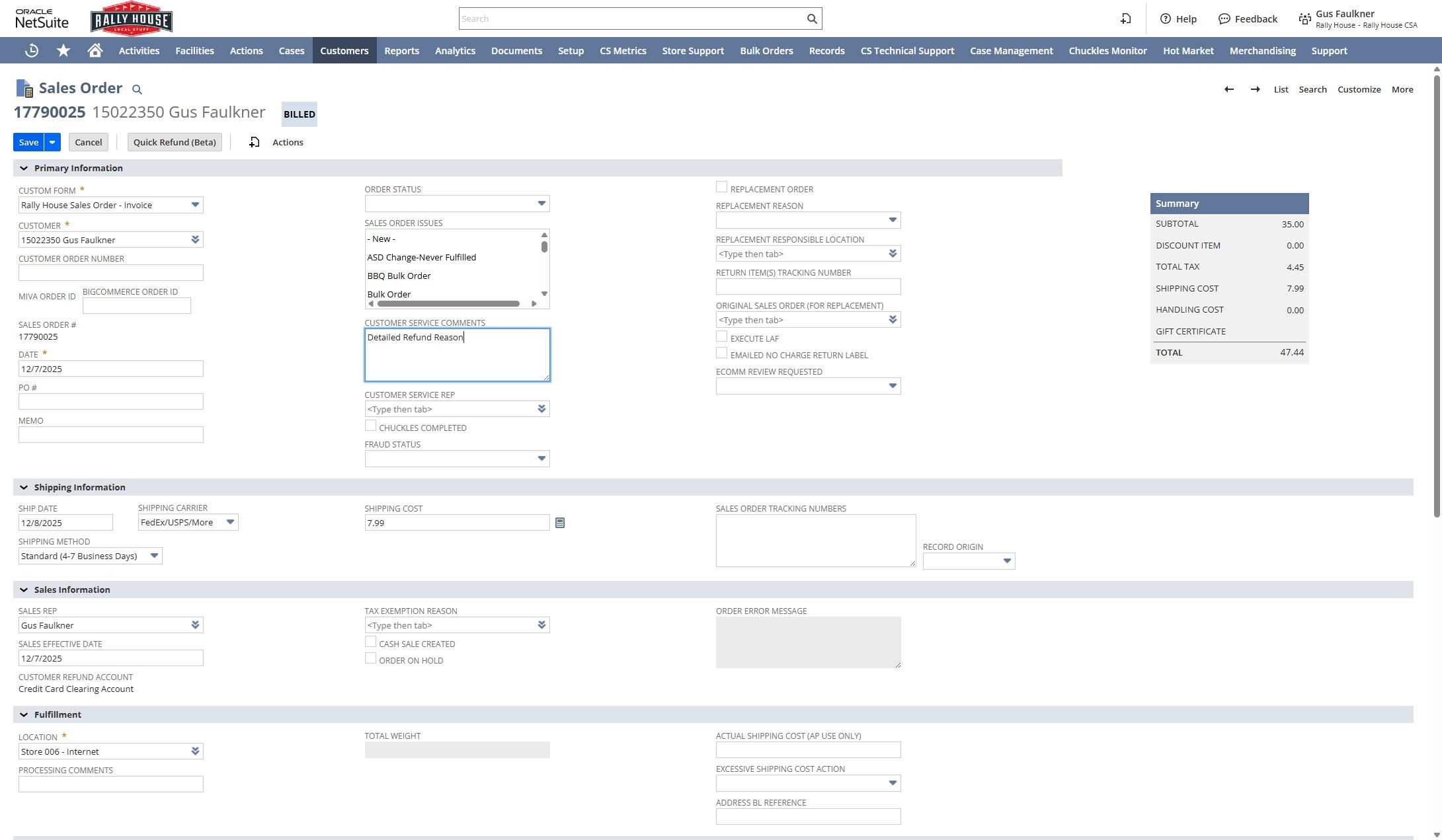This screenshot has width=1442, height=840.
Task: Click the Save button
Action: pos(28,142)
